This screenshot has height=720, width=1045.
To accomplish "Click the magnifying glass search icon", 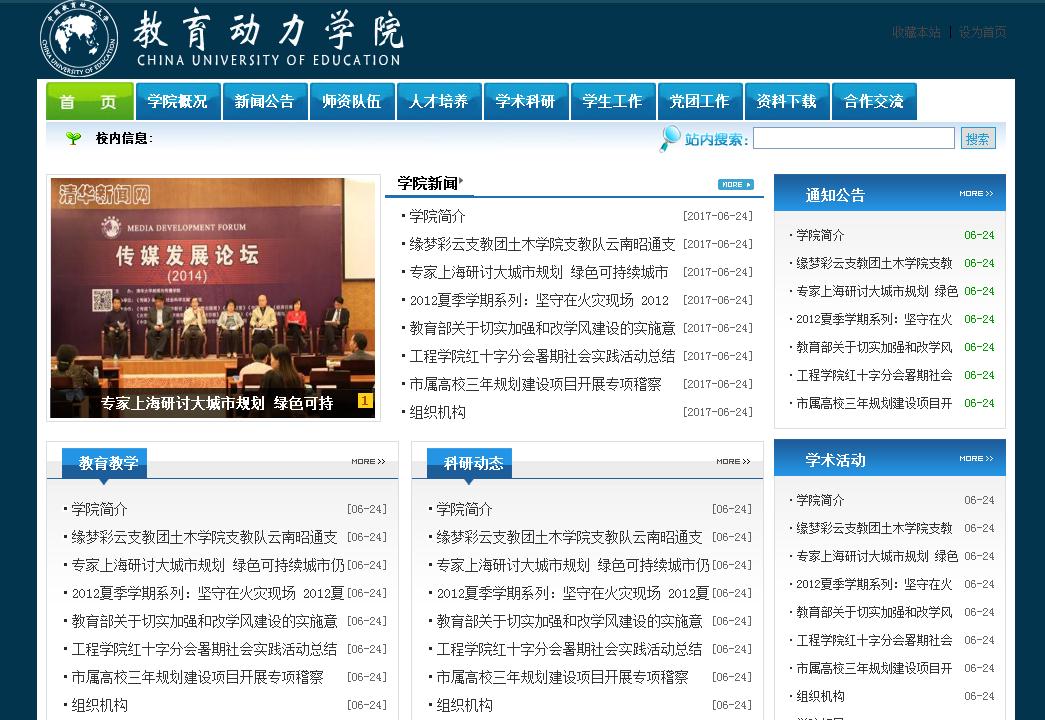I will 669,139.
